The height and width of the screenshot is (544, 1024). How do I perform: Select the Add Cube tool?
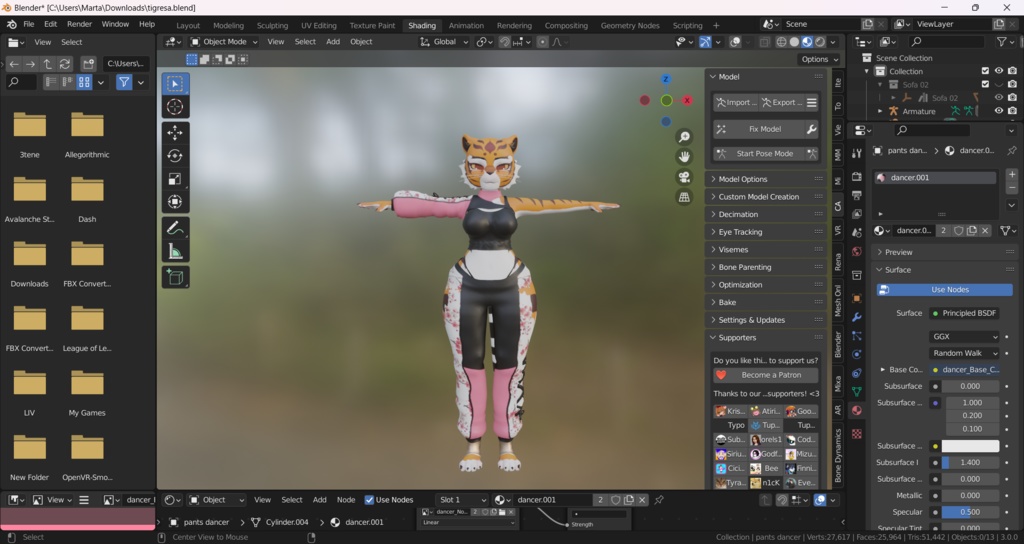pos(174,277)
